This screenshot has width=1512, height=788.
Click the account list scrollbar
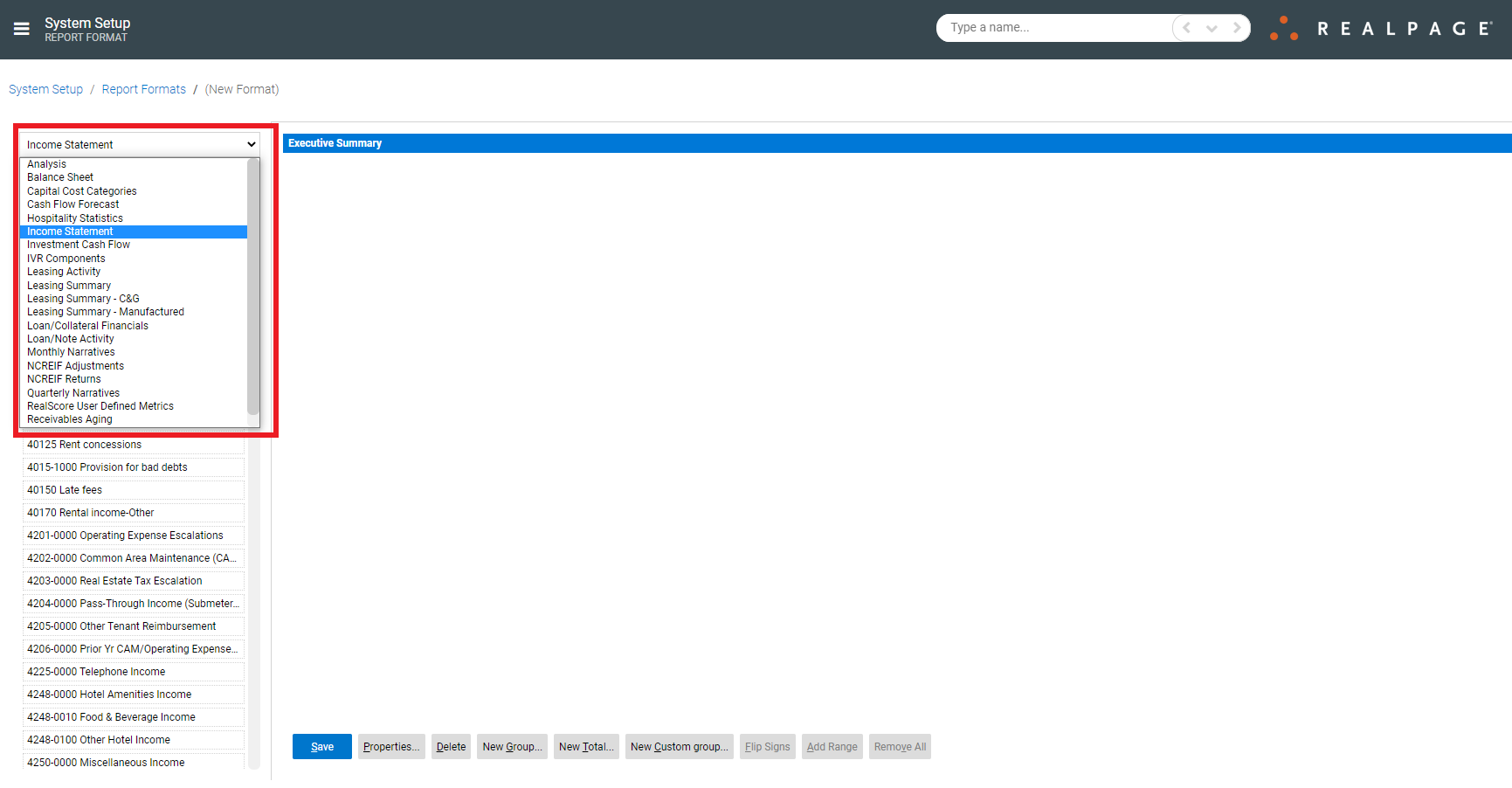(254, 603)
